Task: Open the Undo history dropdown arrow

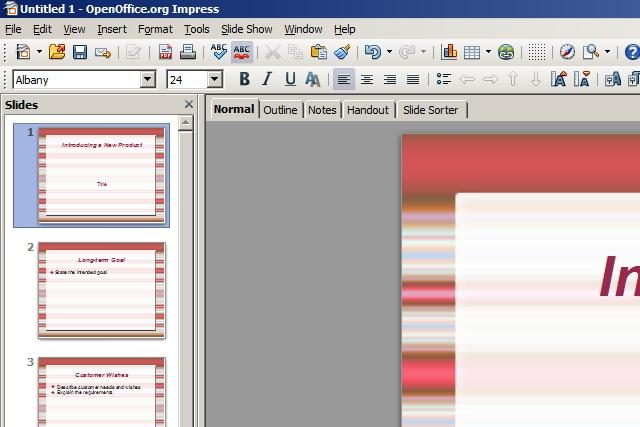Action: pyautogui.click(x=389, y=52)
